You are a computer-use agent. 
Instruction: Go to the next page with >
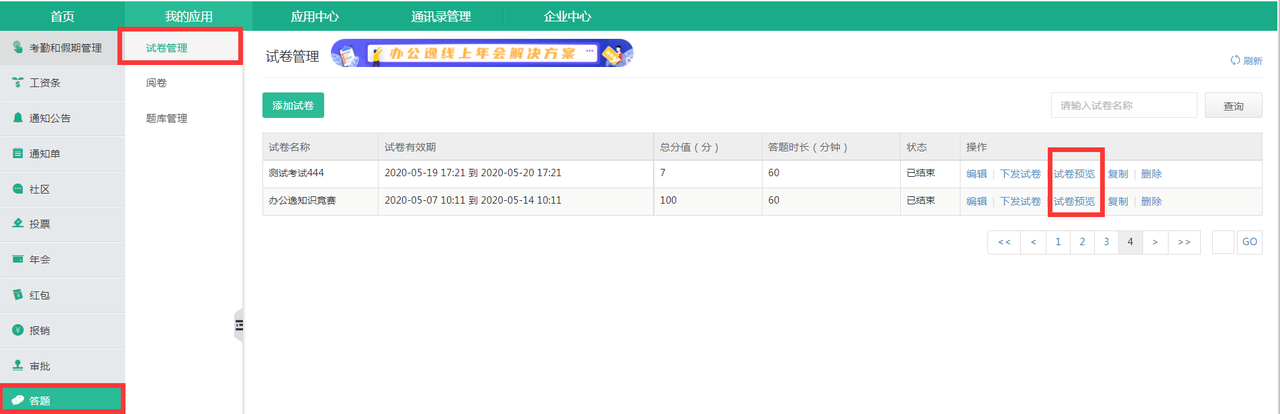pos(1155,242)
